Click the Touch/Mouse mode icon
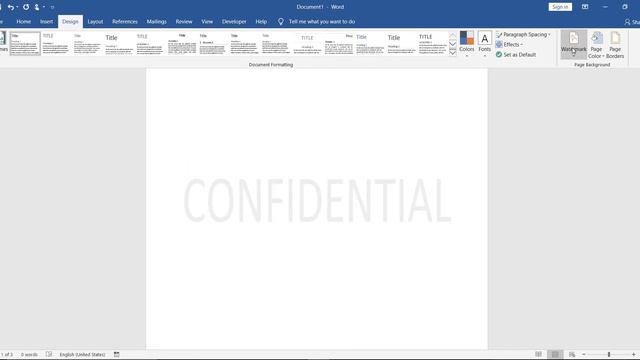This screenshot has width=640, height=360. [37, 7]
